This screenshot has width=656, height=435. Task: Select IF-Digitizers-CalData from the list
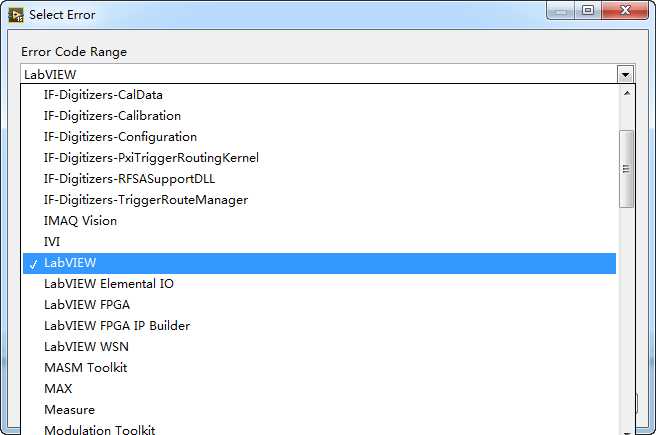pos(319,95)
